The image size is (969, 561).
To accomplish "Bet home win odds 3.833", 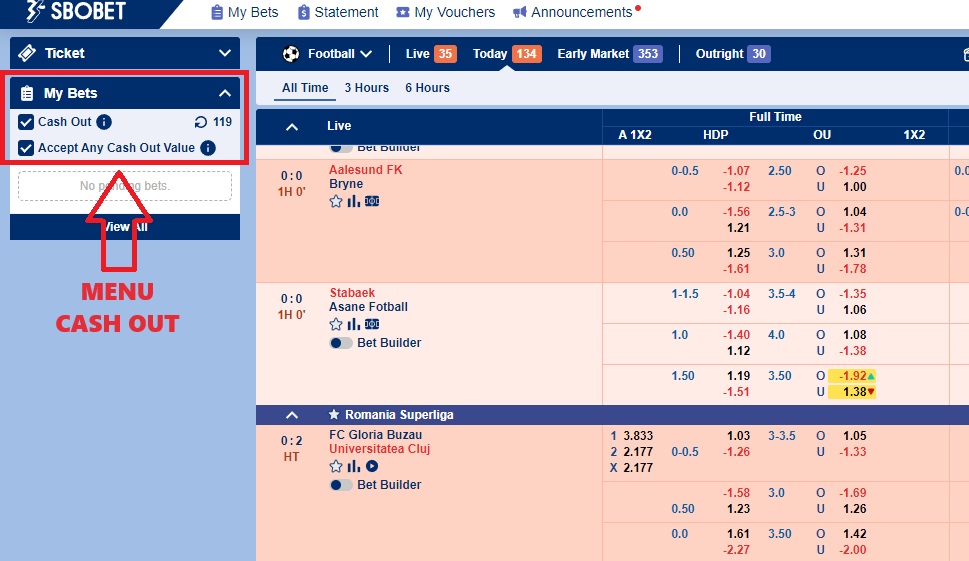I will coord(638,436).
